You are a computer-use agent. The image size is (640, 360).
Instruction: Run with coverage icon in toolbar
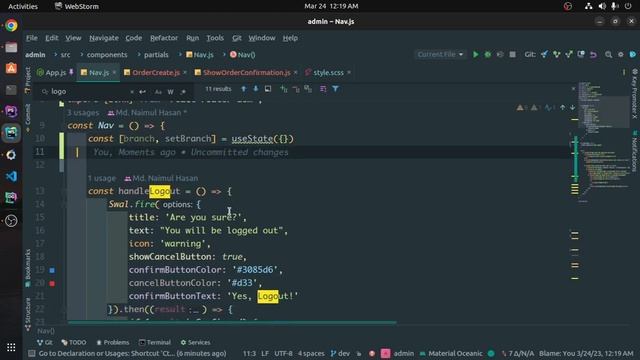pos(500,54)
